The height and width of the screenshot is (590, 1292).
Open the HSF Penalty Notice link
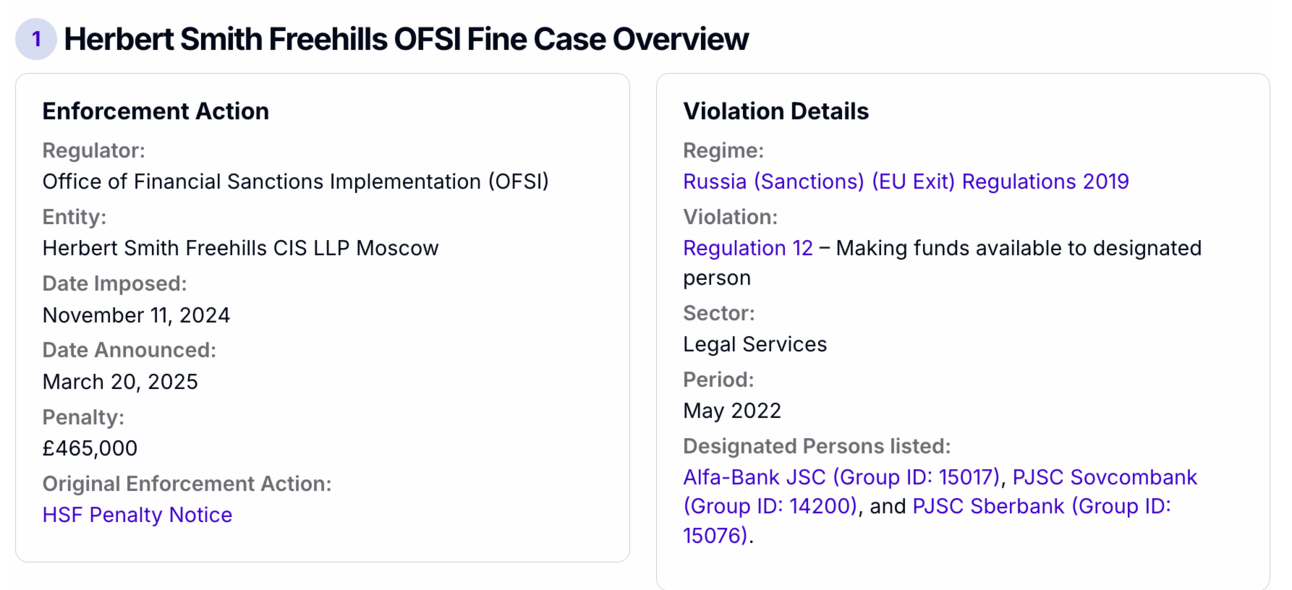click(x=137, y=515)
